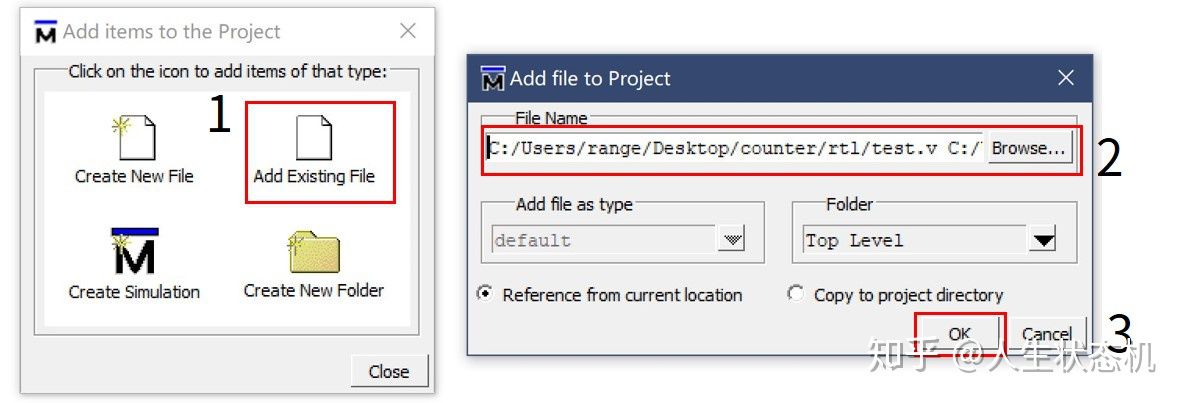Open the Folder dropdown arrow
Screen dimensions: 1186x403
coord(1044,240)
